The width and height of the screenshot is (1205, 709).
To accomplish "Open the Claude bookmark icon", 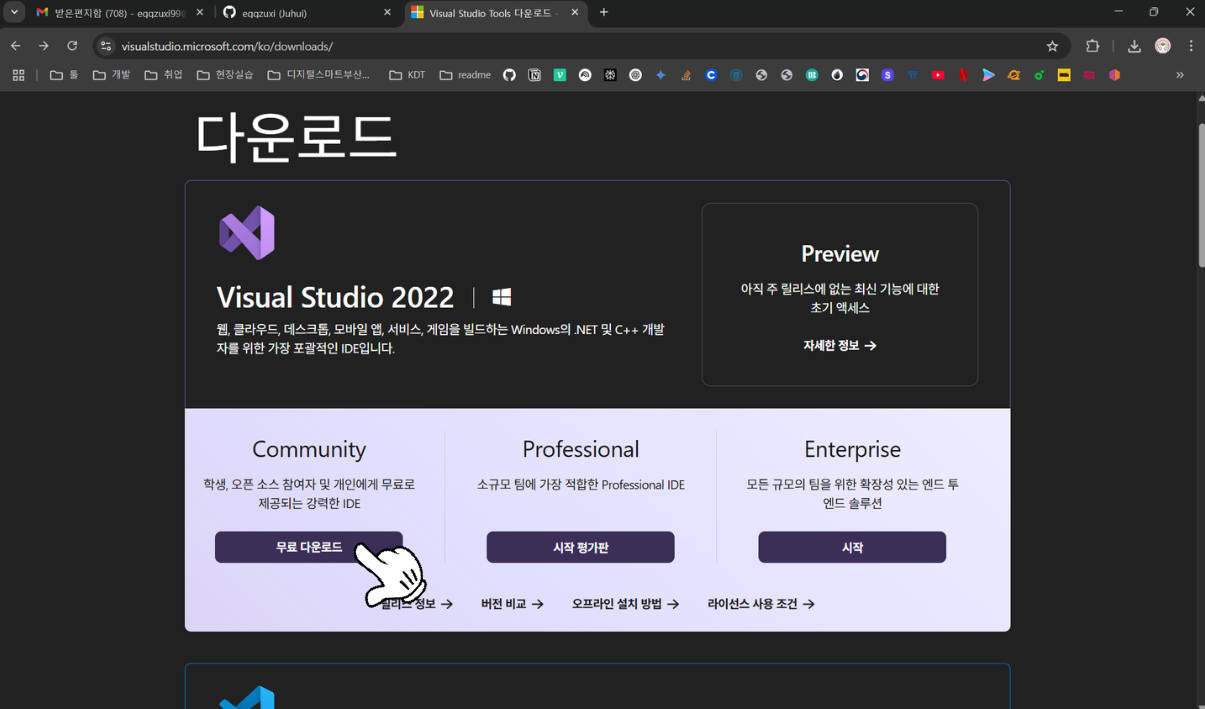I will coord(711,74).
